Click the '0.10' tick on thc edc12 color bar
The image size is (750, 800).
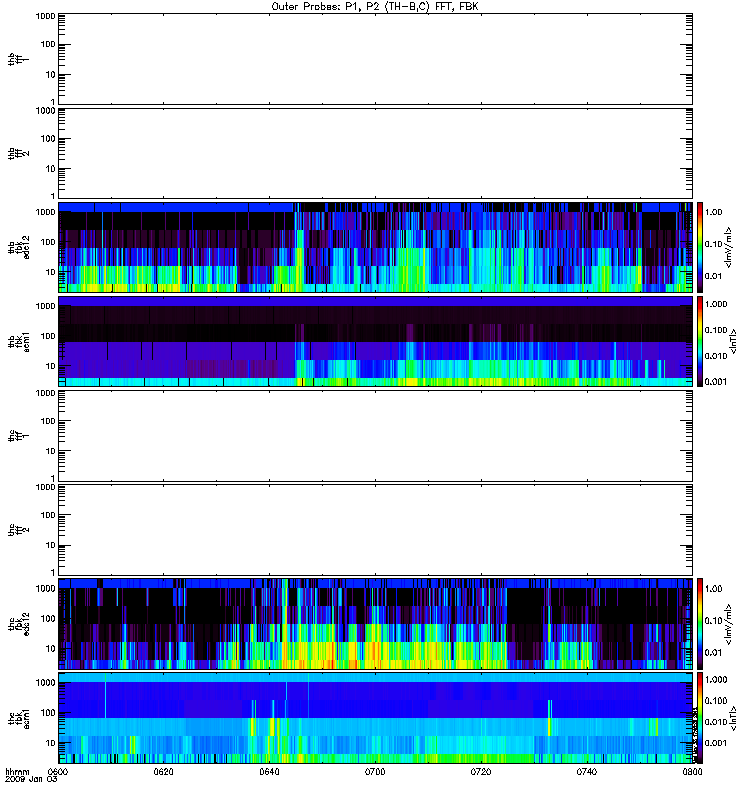click(713, 620)
